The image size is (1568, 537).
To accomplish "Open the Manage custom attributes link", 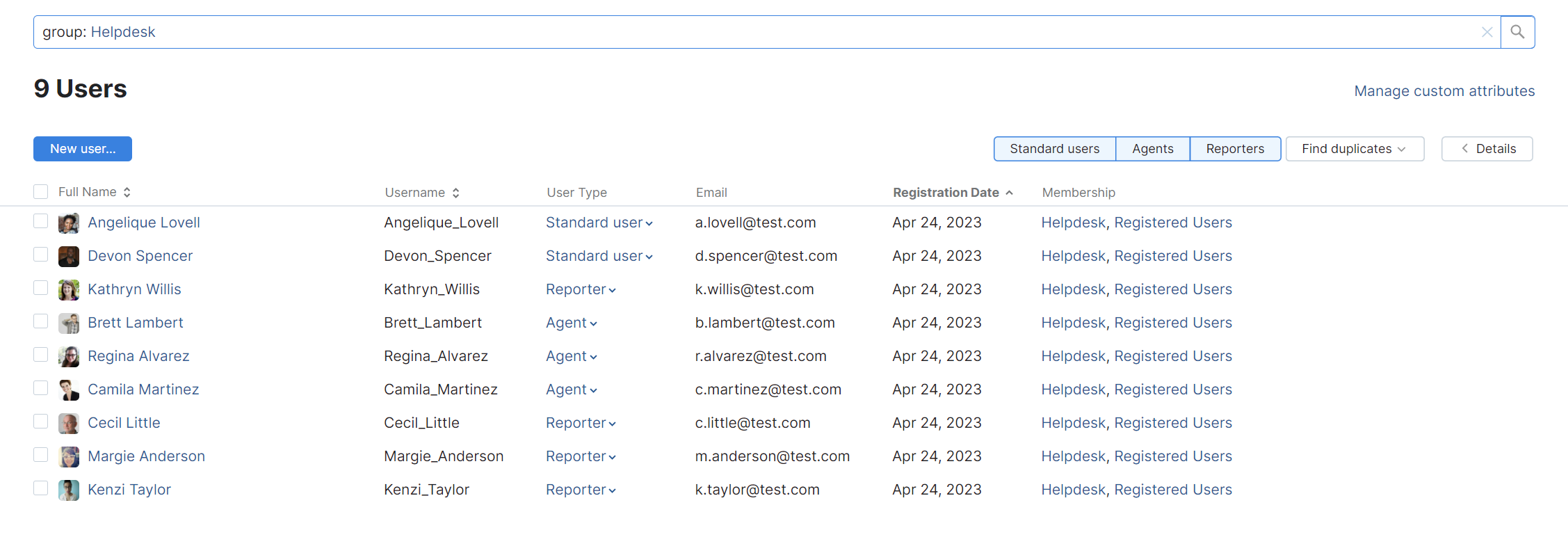I will pos(1444,91).
